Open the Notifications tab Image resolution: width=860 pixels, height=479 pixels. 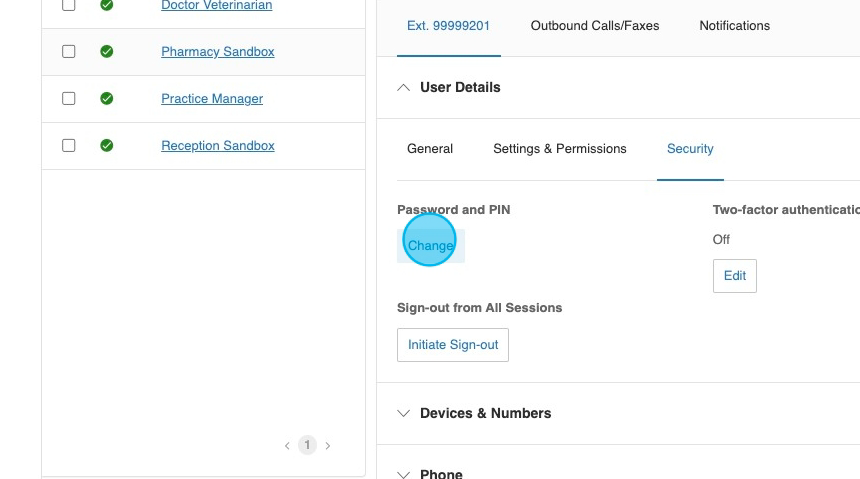(x=735, y=26)
